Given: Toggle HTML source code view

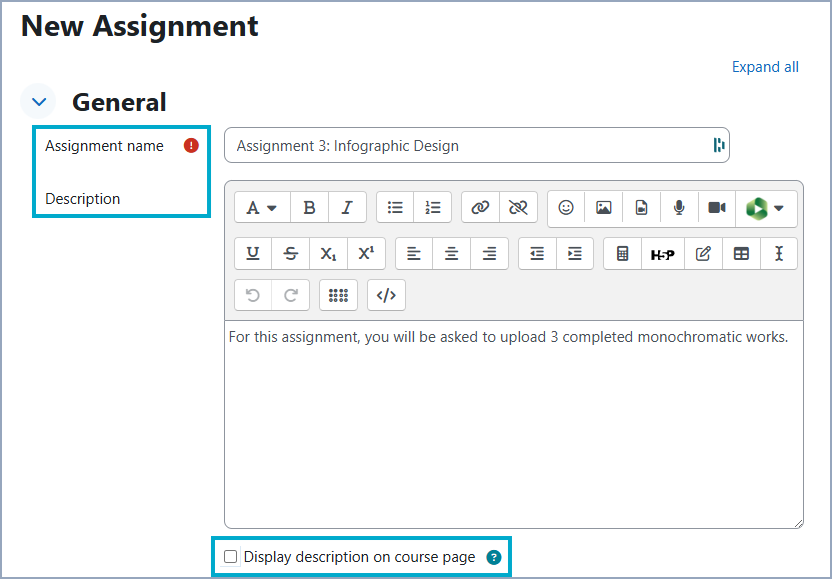Looking at the screenshot, I should 386,294.
